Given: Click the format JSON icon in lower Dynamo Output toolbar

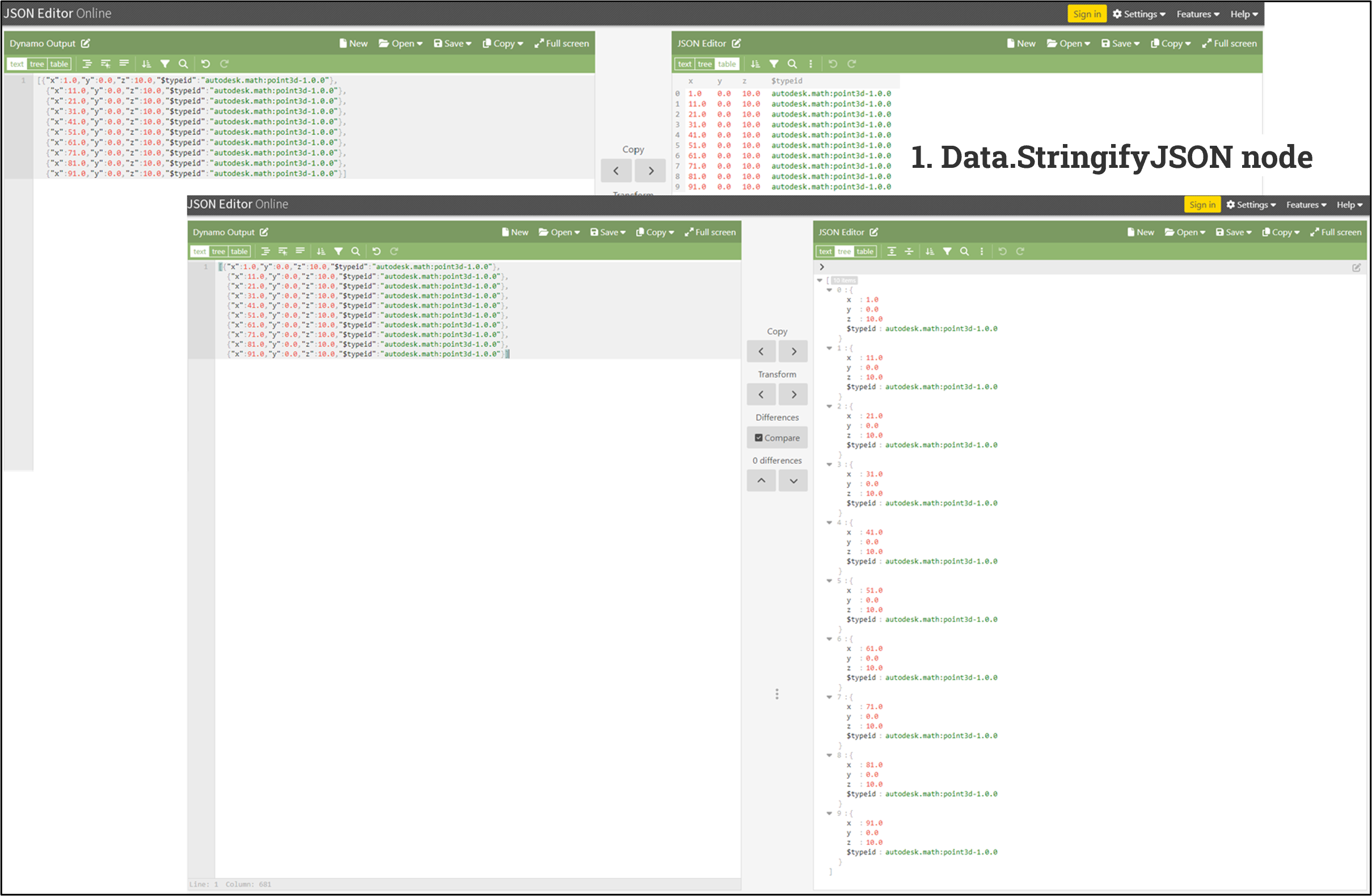Looking at the screenshot, I should (x=265, y=251).
